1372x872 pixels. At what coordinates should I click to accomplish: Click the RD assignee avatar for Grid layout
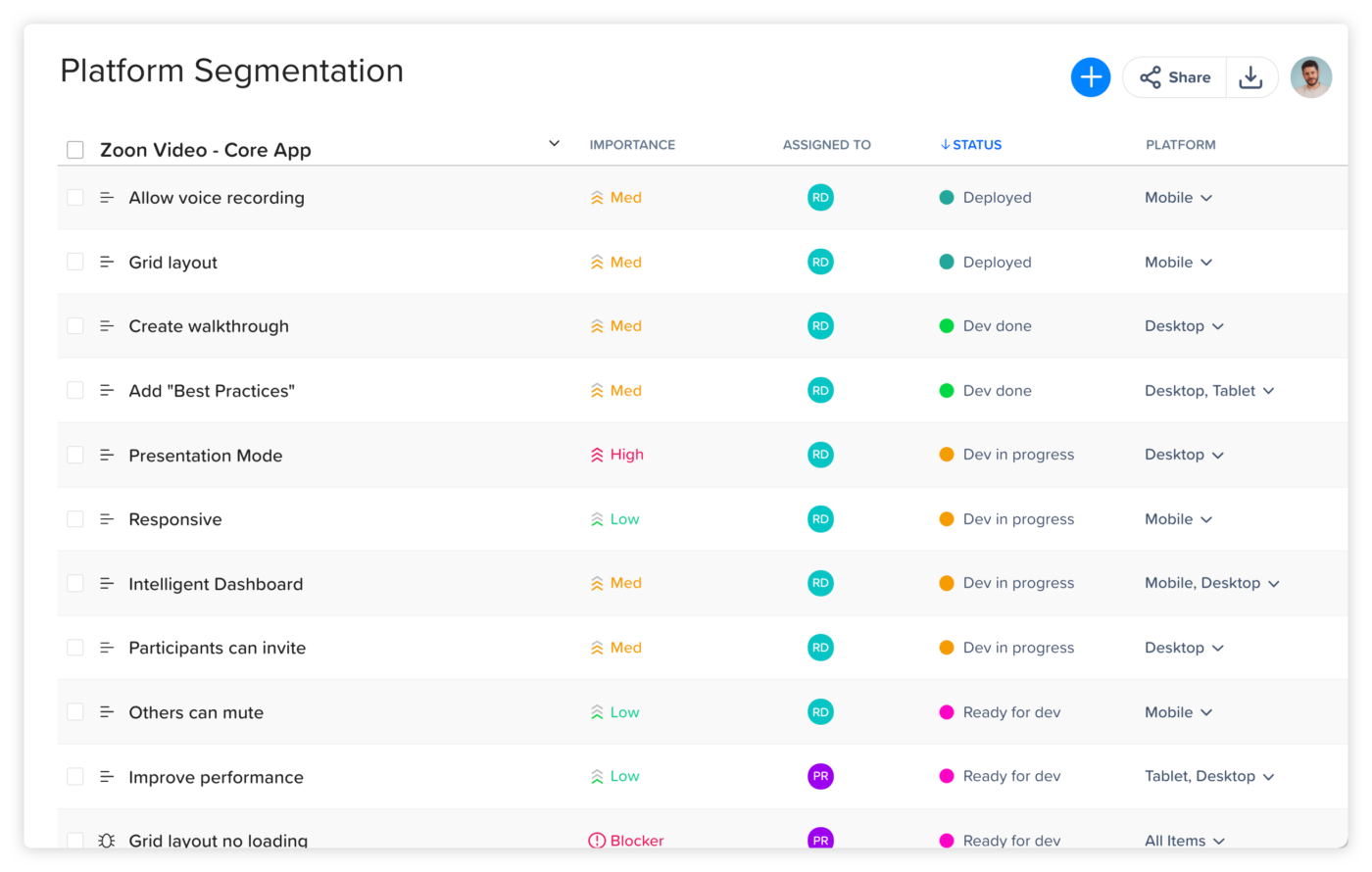[820, 262]
